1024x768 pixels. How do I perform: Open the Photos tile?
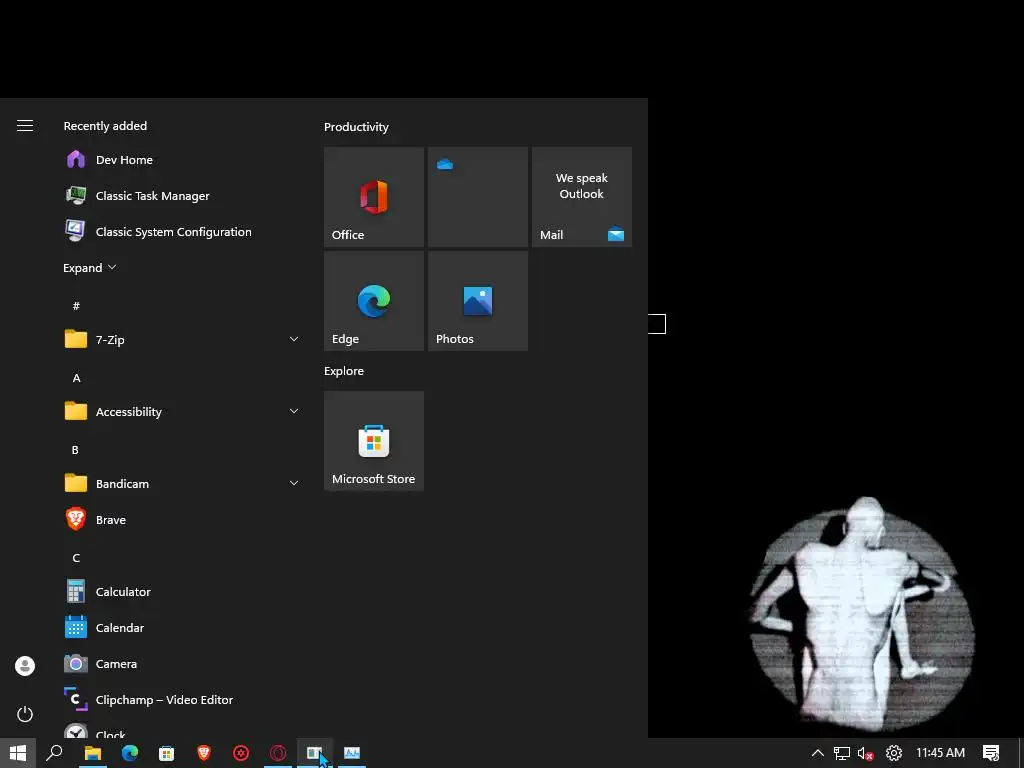pos(478,301)
